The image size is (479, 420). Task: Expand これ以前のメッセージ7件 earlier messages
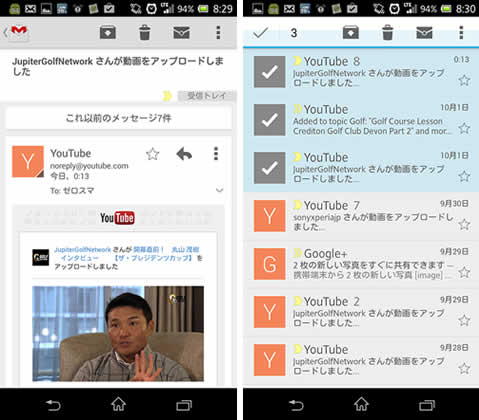119,118
